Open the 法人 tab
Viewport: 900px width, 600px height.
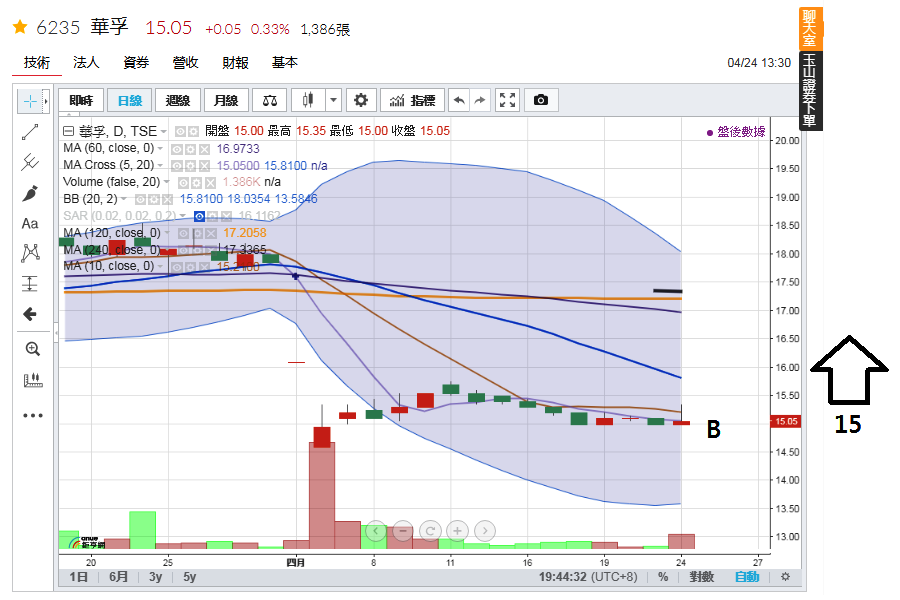(x=86, y=62)
